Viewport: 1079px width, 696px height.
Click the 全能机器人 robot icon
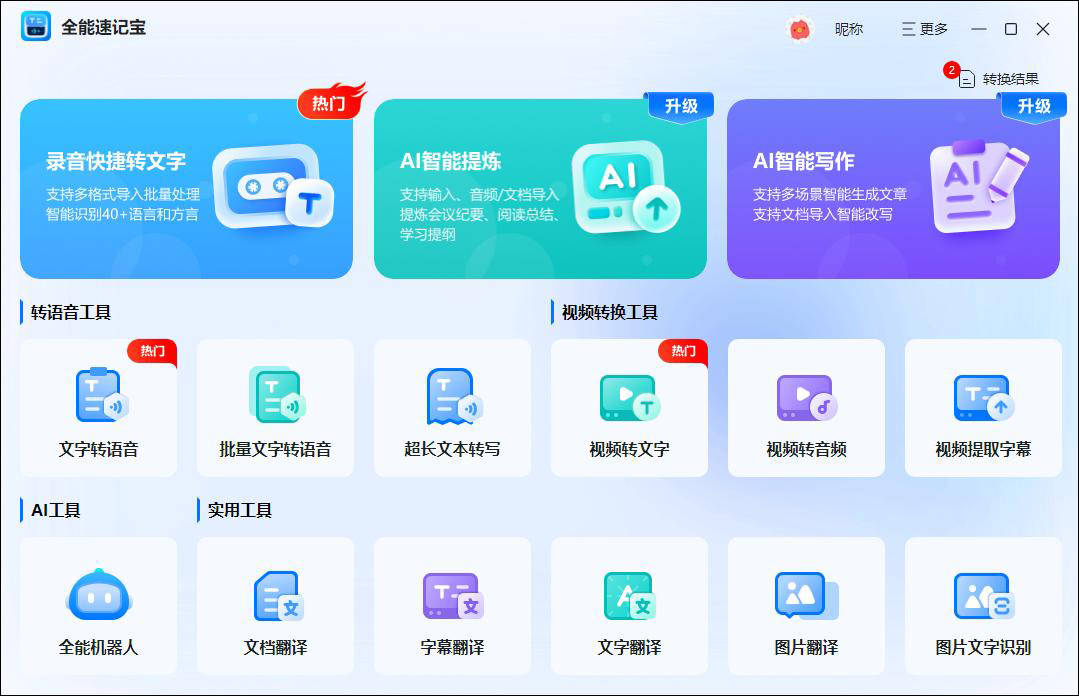(x=98, y=594)
